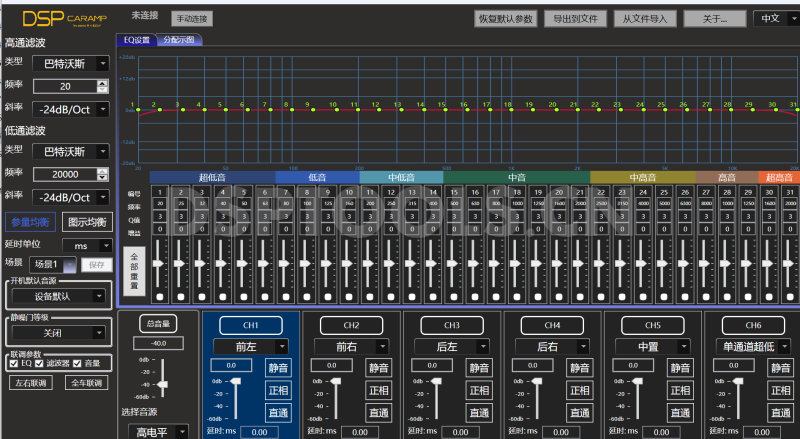Switch to the 分配示图 tab

[x=181, y=40]
